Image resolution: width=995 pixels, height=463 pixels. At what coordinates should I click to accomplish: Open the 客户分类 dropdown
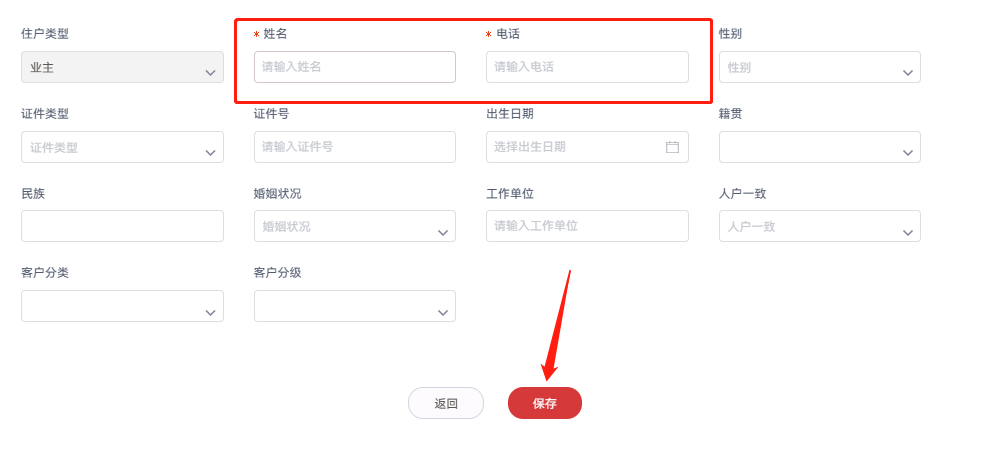pyautogui.click(x=122, y=307)
